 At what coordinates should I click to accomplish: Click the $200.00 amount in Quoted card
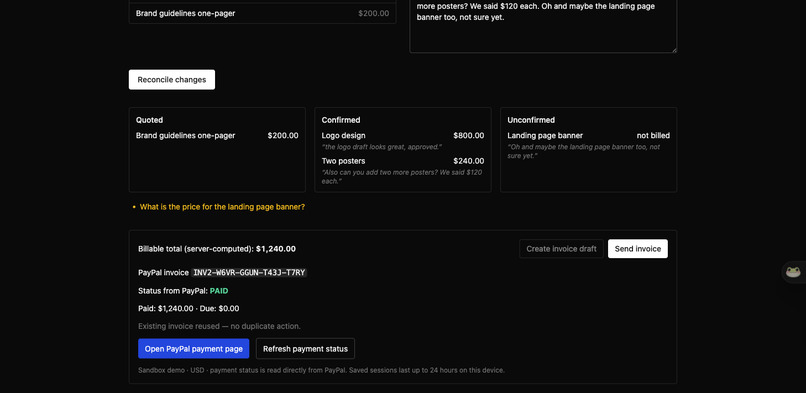[x=283, y=136]
